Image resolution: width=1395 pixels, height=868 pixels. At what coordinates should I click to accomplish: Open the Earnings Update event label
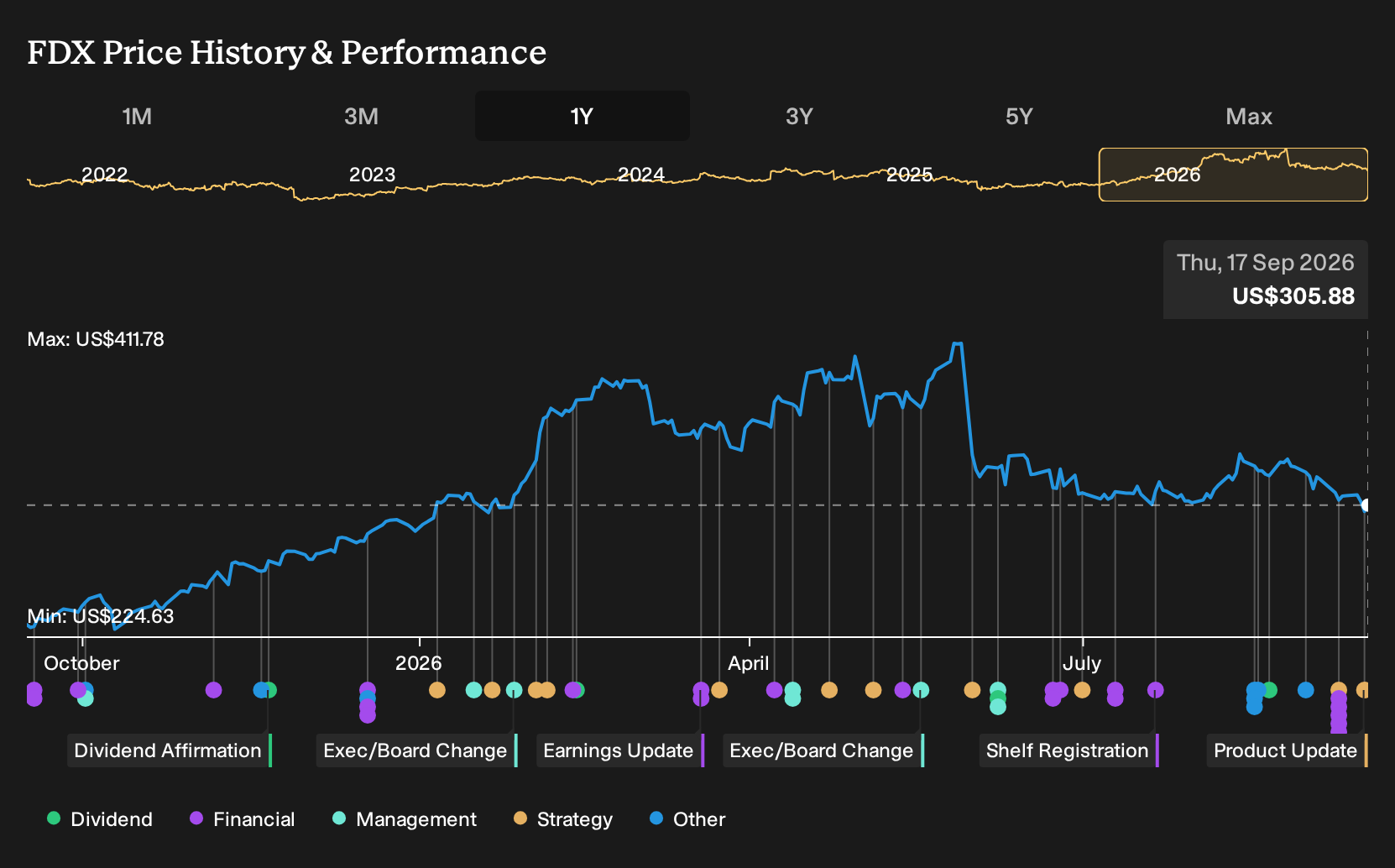[620, 750]
